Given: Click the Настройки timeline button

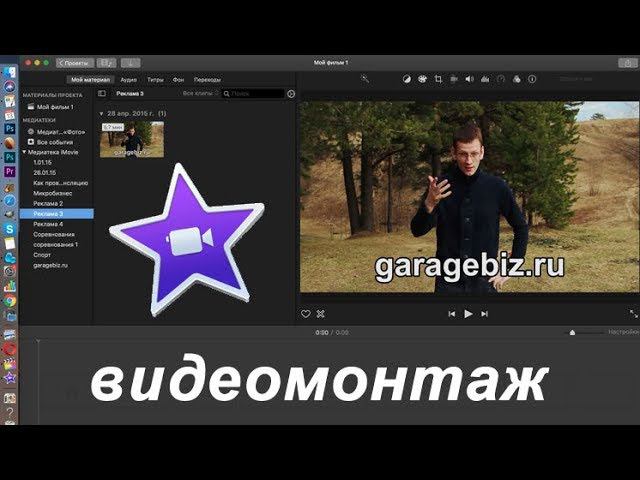Looking at the screenshot, I should tap(624, 332).
